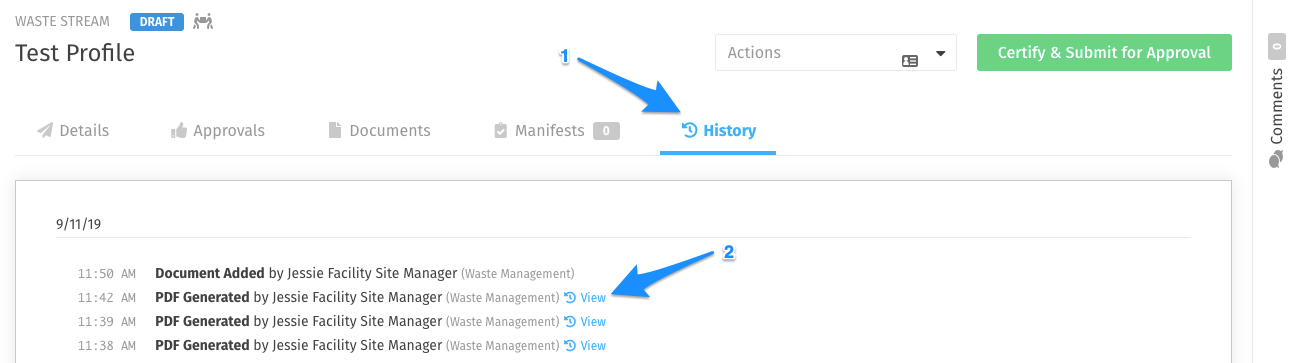Click the paper plane icon on Details tab
The width and height of the screenshot is (1299, 363).
(x=45, y=130)
